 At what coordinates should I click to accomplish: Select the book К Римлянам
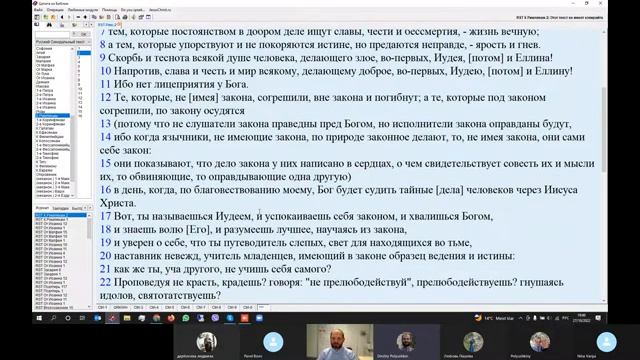coord(52,116)
